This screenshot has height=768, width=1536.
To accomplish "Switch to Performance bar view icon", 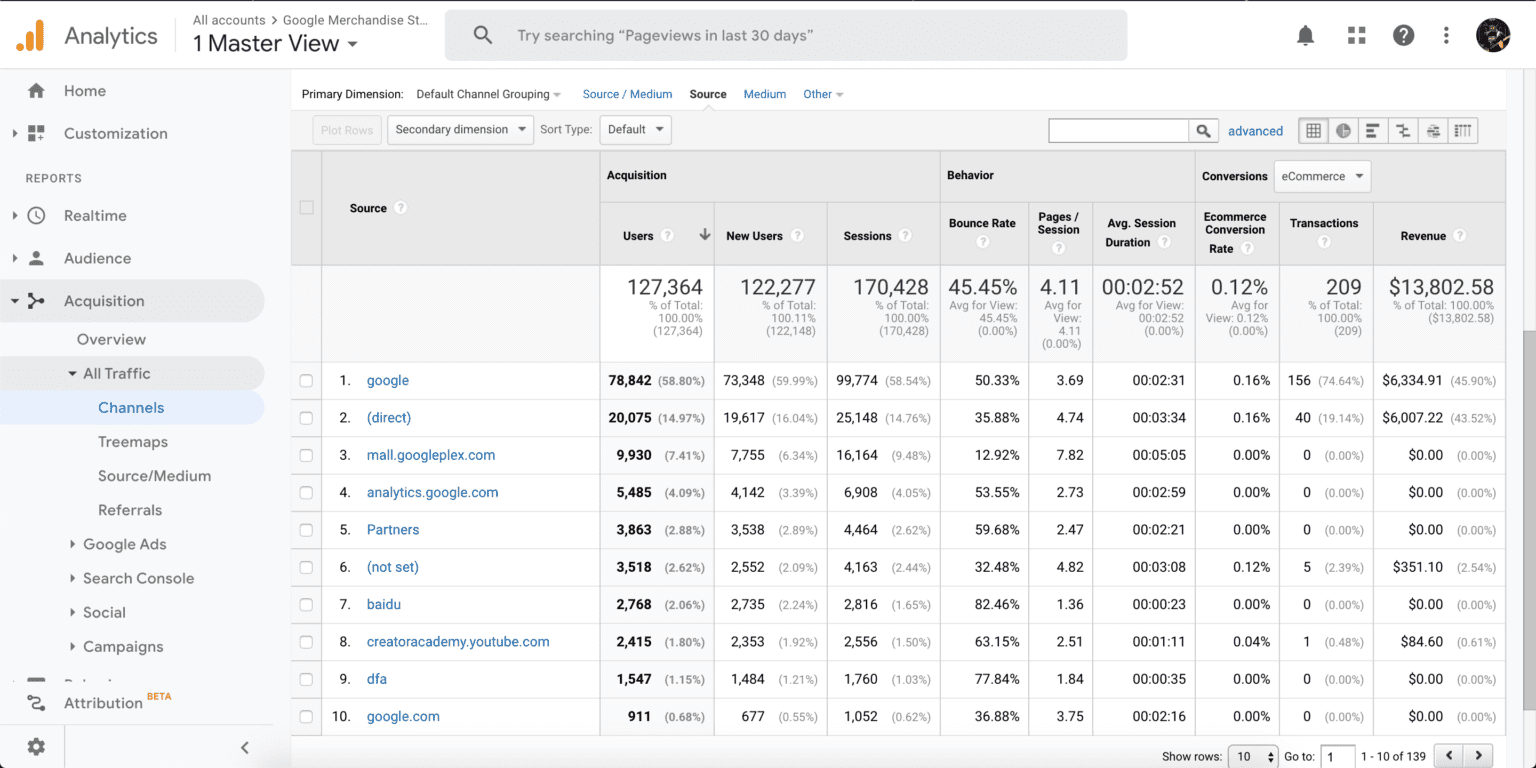I will [x=1373, y=130].
